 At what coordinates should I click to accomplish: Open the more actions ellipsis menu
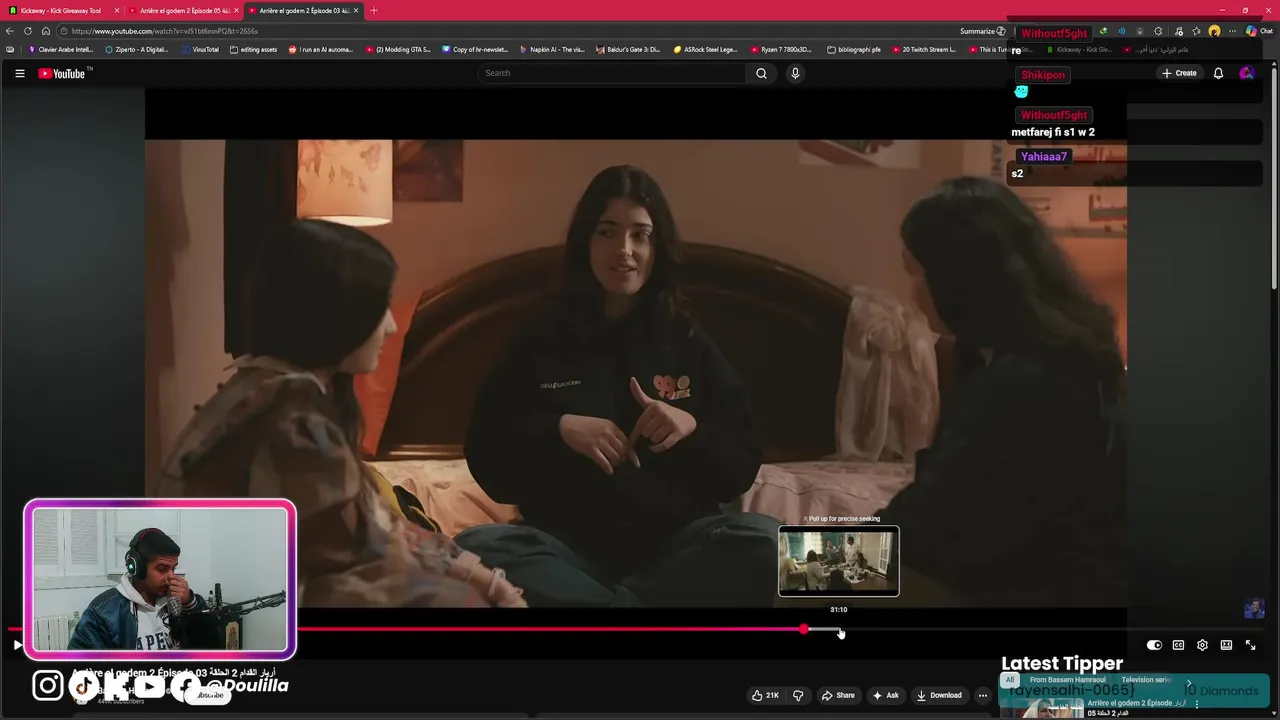coord(983,695)
